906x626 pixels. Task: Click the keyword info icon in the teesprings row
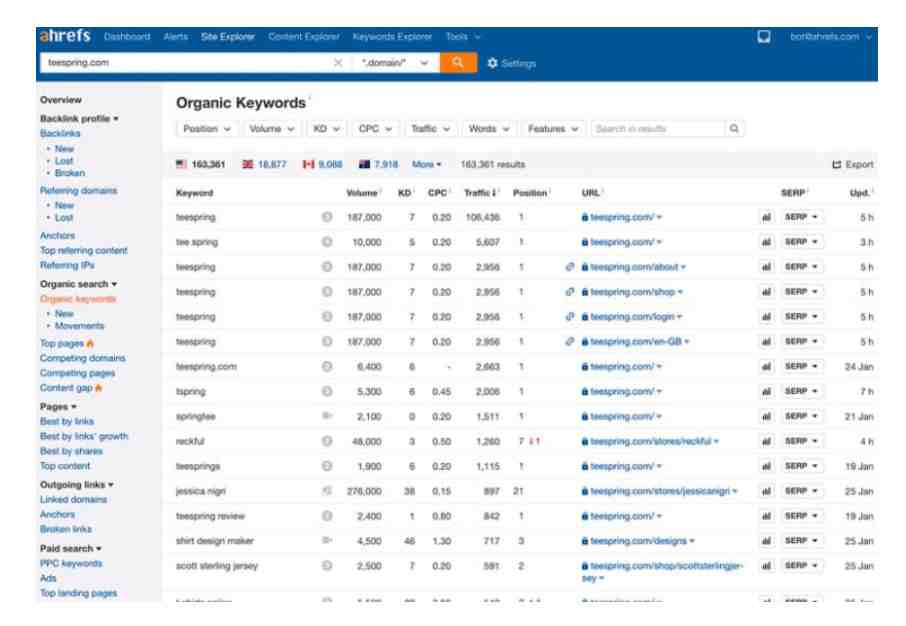[327, 466]
